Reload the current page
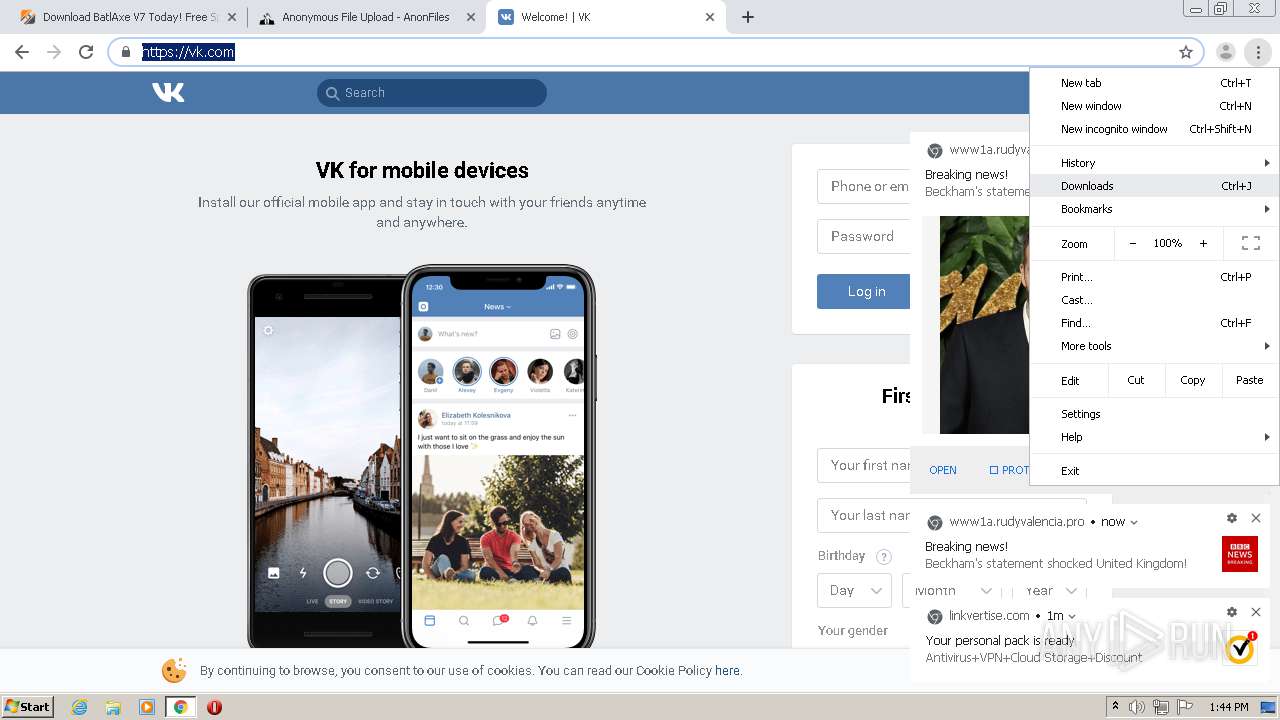 [86, 52]
